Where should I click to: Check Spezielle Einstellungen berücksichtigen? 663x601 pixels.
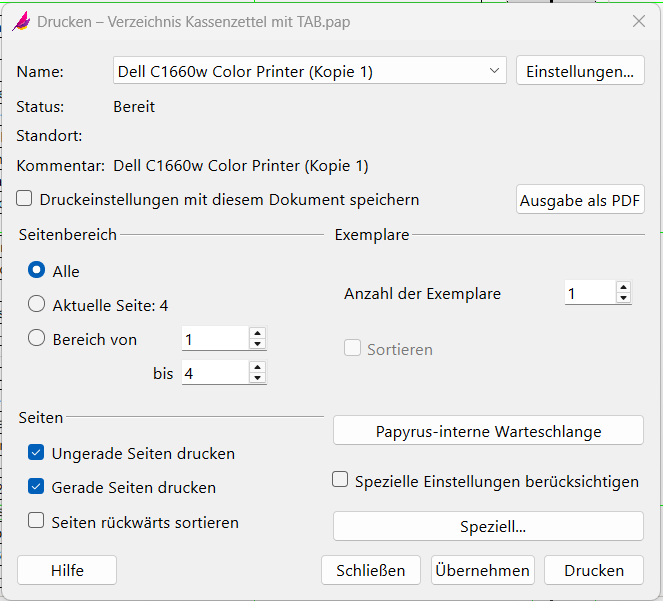pyautogui.click(x=340, y=481)
